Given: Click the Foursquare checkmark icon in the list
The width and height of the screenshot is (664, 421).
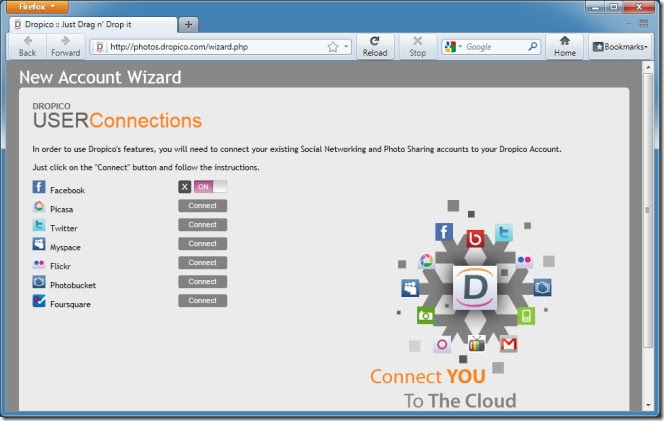Looking at the screenshot, I should [39, 301].
